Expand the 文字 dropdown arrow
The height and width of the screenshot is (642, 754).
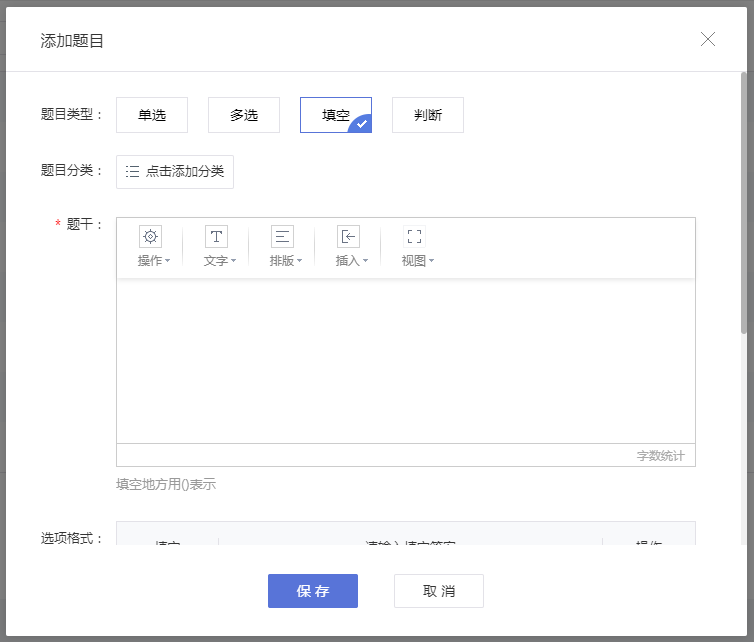point(233,261)
